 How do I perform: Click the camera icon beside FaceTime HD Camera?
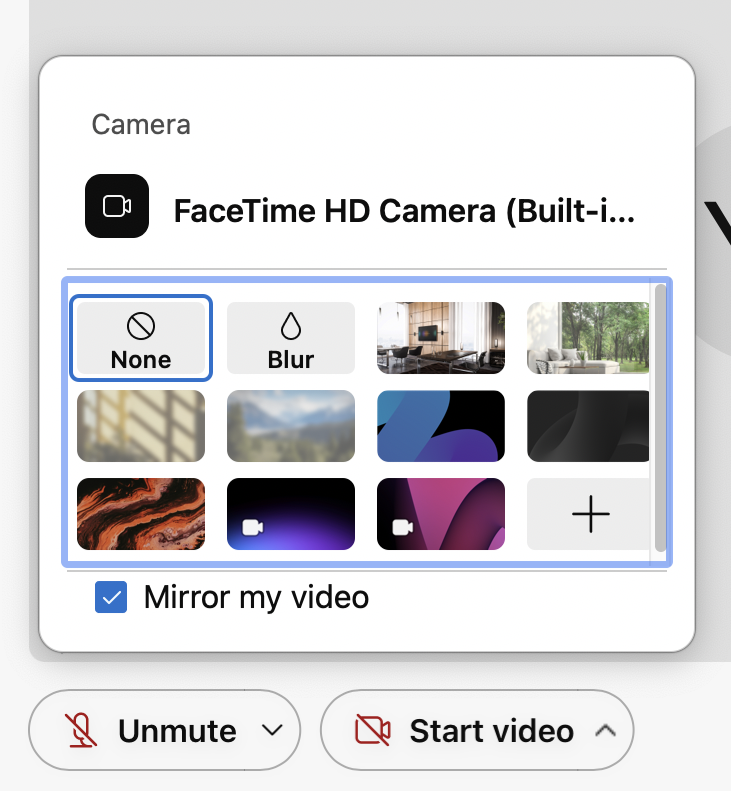tap(117, 206)
